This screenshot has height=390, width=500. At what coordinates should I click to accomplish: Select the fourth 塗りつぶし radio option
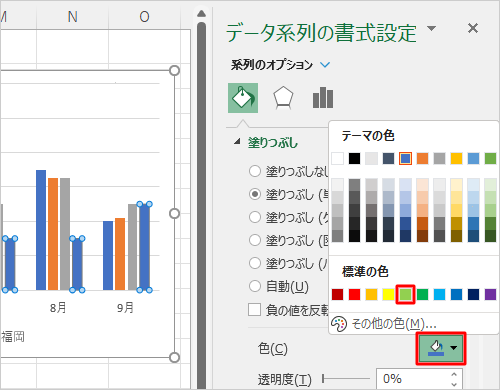255,240
